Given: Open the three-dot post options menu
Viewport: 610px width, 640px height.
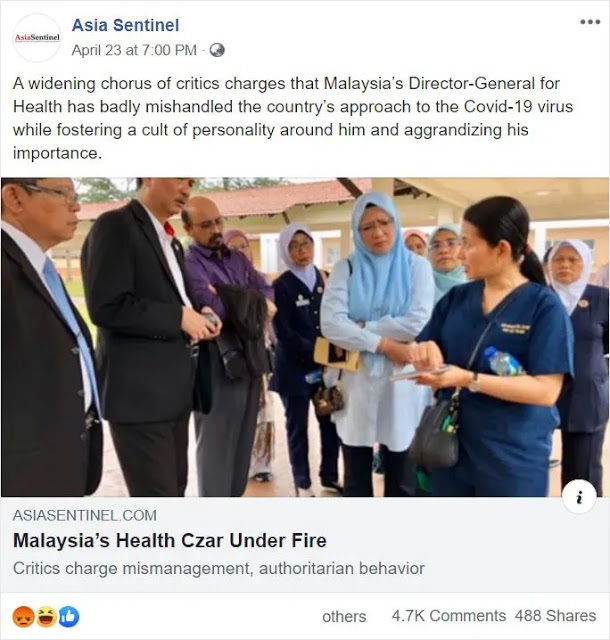Looking at the screenshot, I should 590,22.
